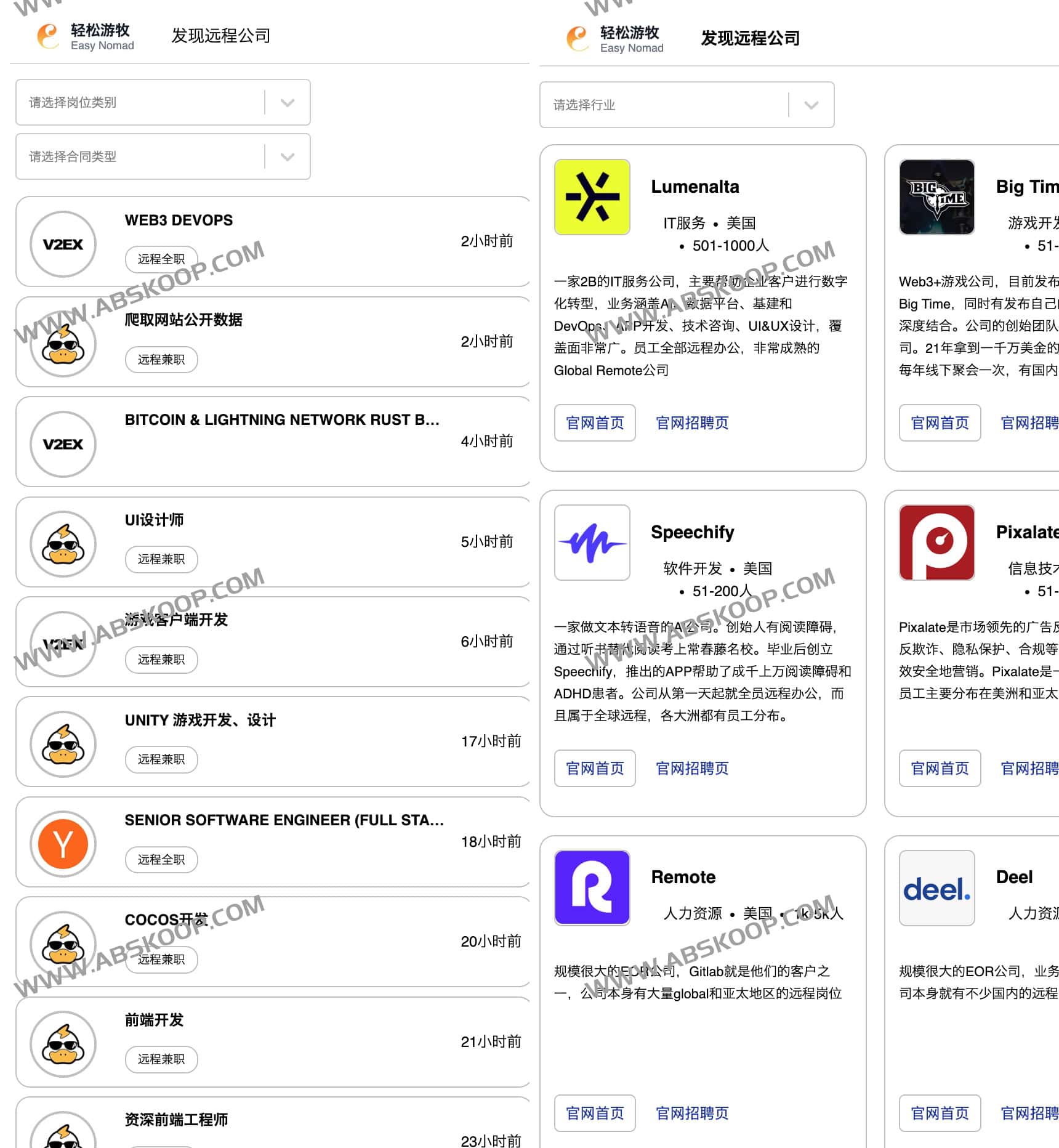Open Speechify 官网首页 button
This screenshot has height=1148, width=1059.
595,769
